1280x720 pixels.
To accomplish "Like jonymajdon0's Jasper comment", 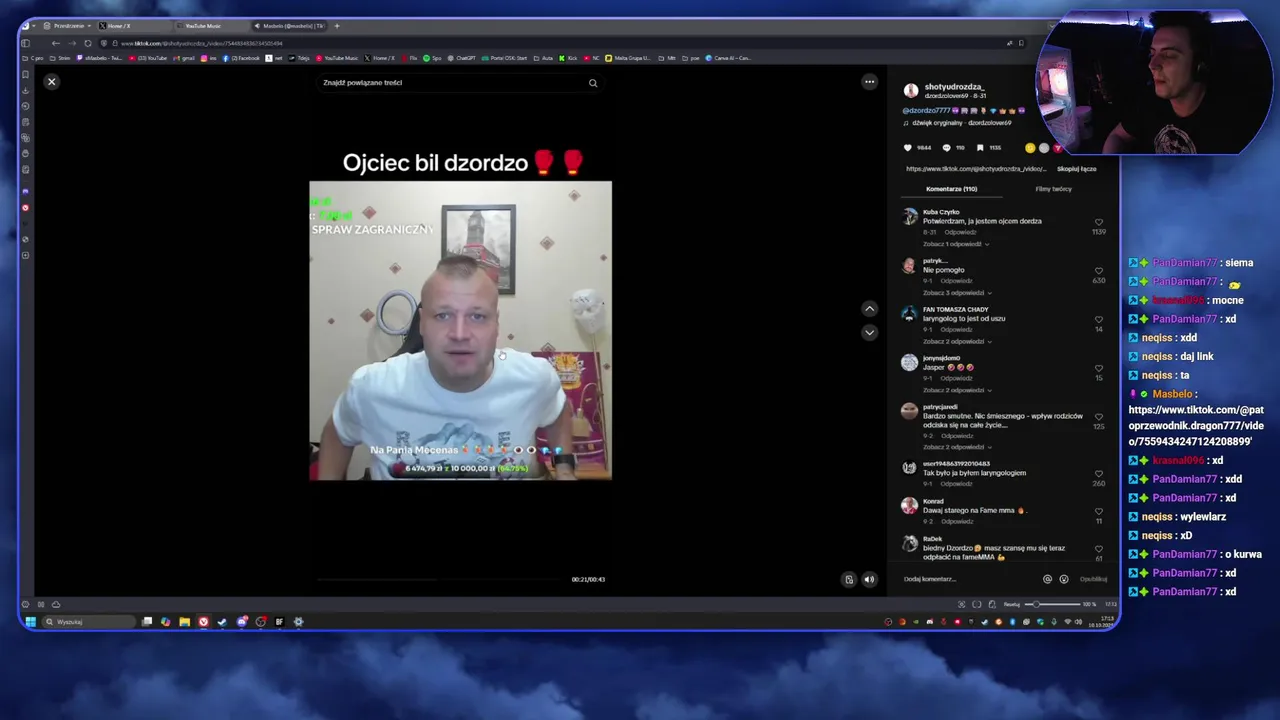I will coord(1098,368).
